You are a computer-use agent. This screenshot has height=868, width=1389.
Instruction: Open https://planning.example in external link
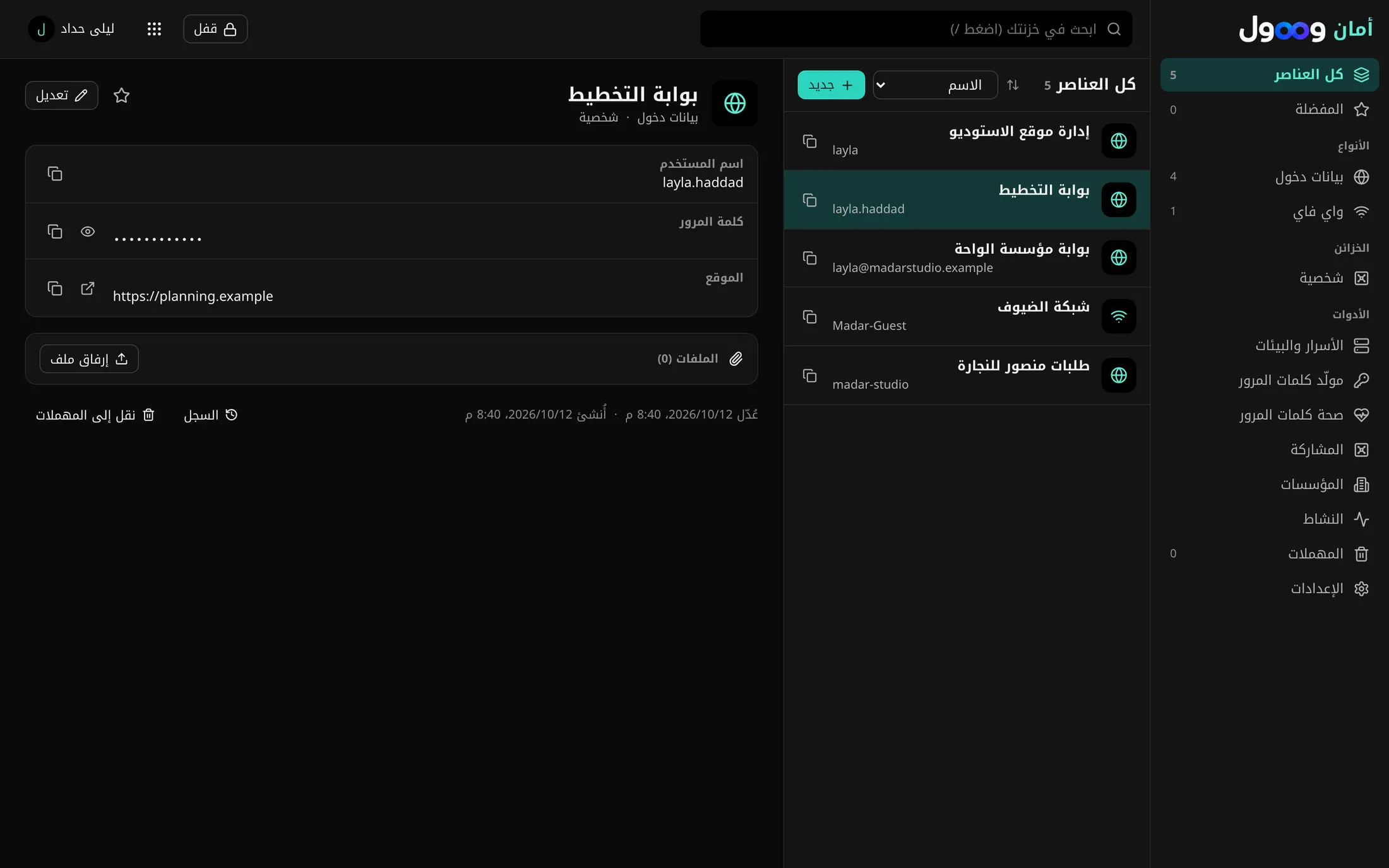click(x=88, y=288)
